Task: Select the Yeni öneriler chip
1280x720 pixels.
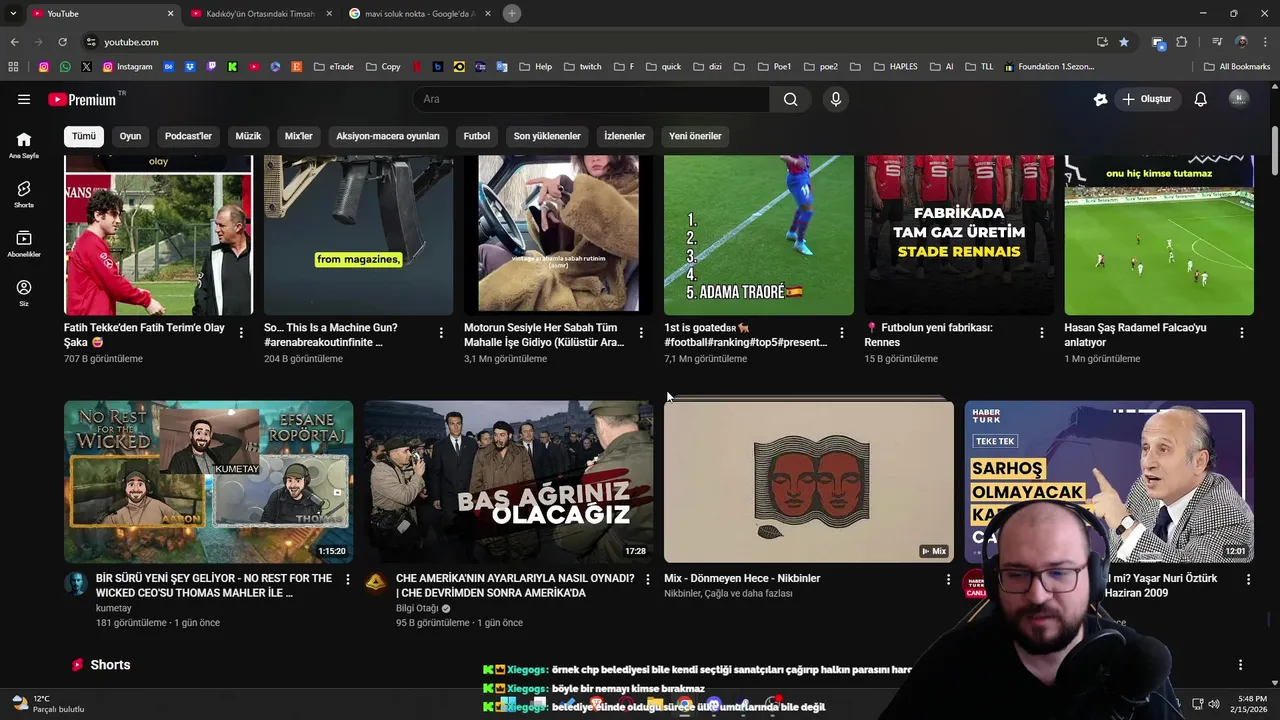Action: pos(695,136)
